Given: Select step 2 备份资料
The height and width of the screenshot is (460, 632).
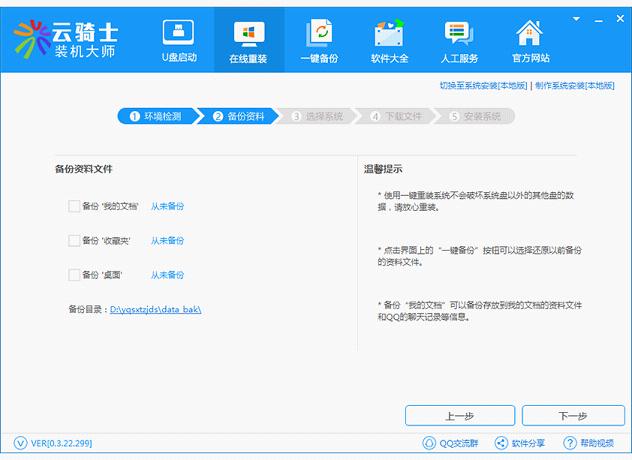Looking at the screenshot, I should point(239,117).
